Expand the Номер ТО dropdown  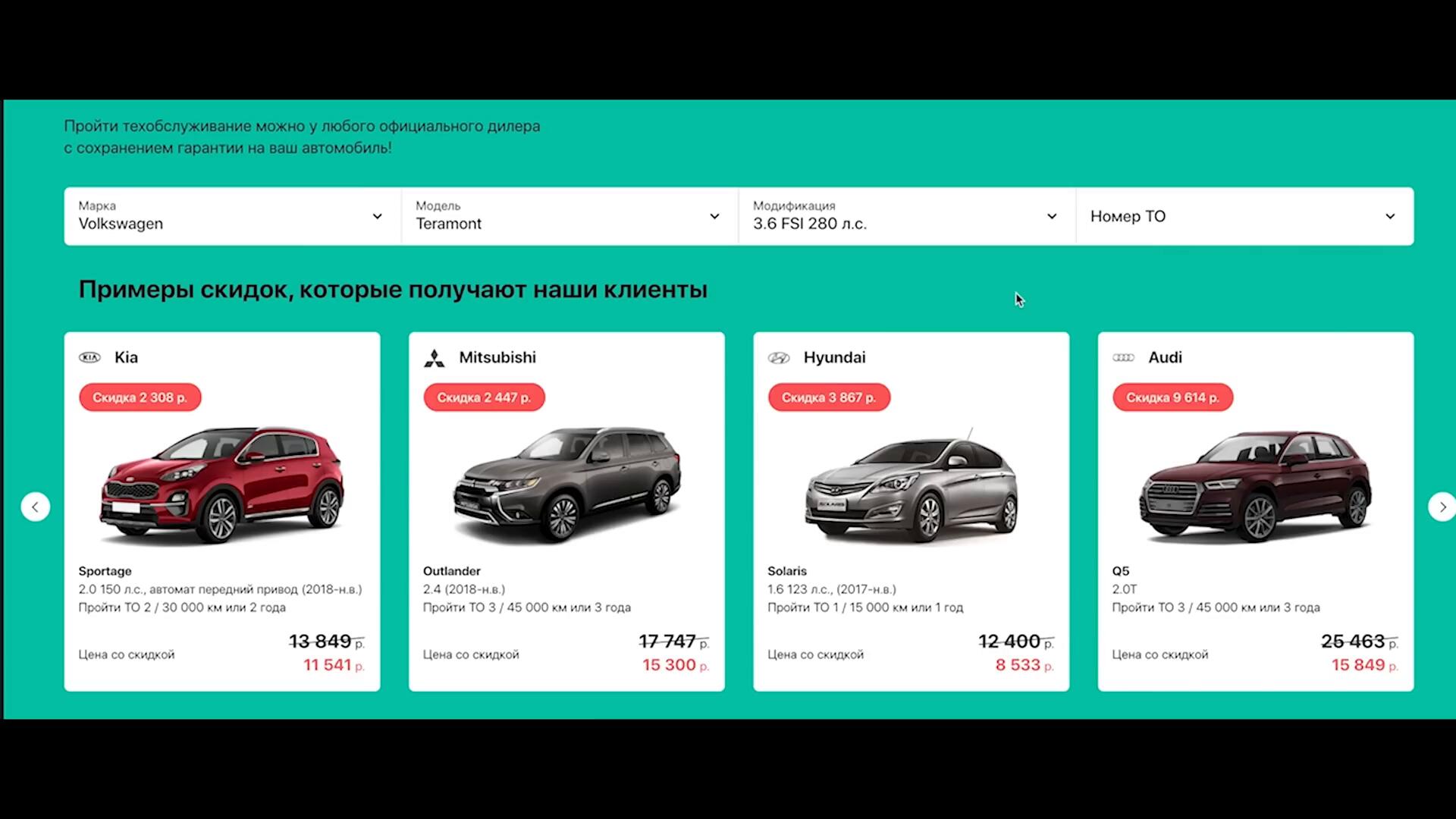[1245, 216]
